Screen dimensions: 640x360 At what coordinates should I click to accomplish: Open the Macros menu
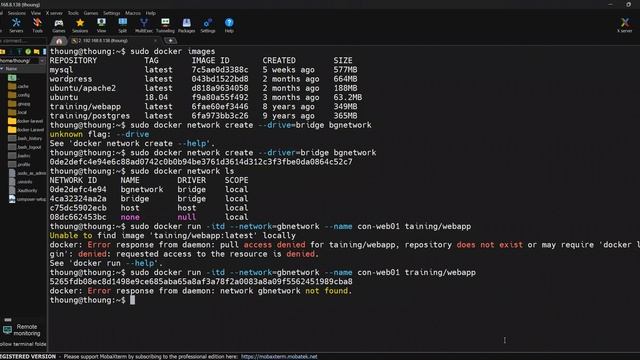click(133, 13)
